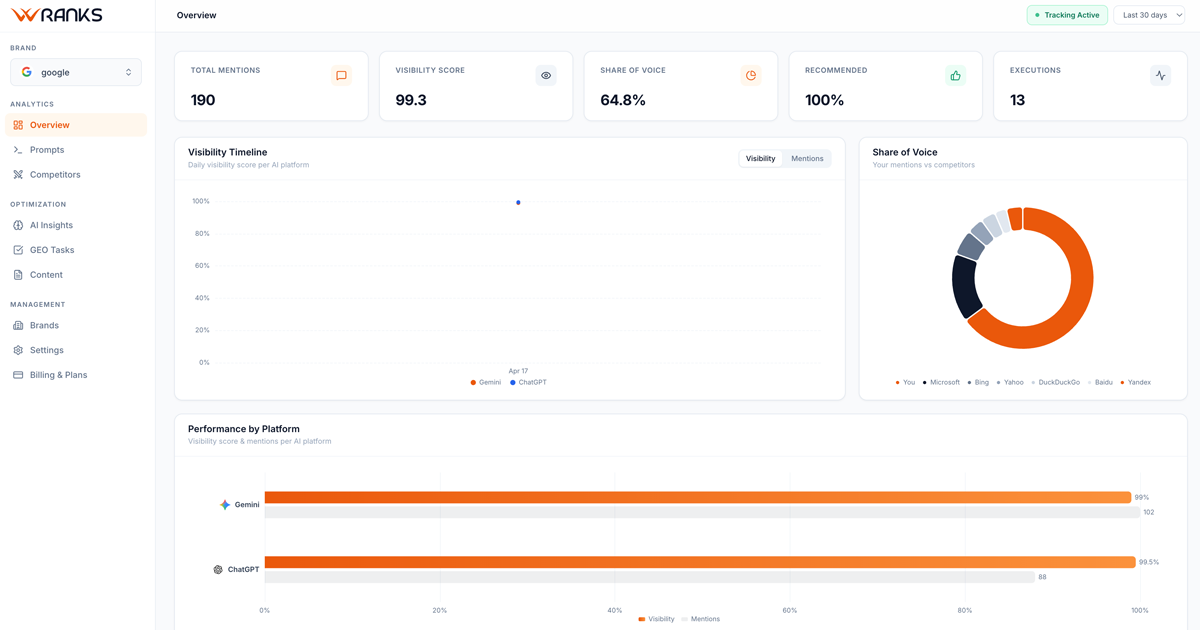Open the google brand switcher
This screenshot has width=1200, height=630.
[75, 71]
